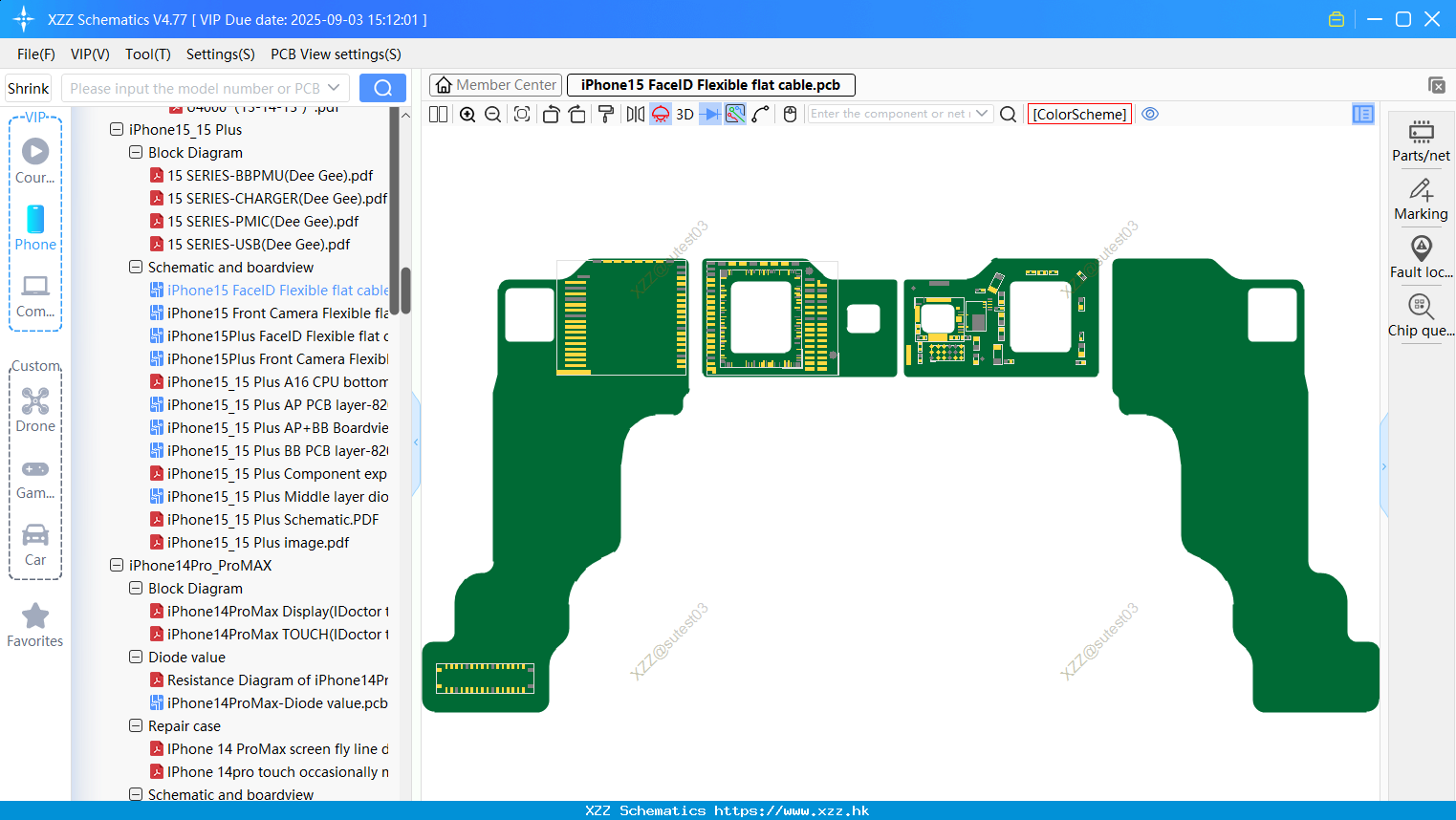Collapse Schematic and boardview under iPhone15_15 Plus
Screen dimensions: 1456x820
point(136,267)
